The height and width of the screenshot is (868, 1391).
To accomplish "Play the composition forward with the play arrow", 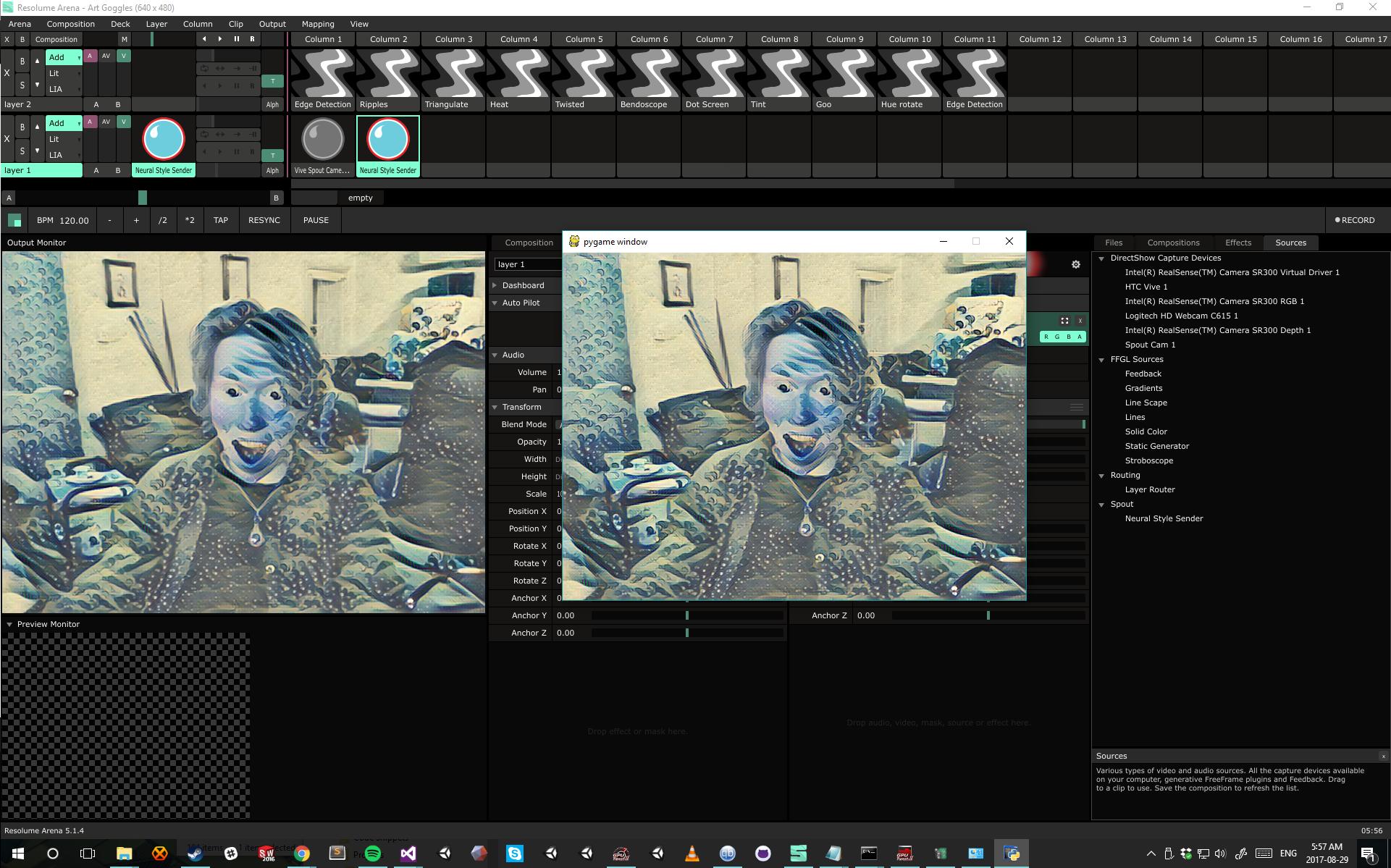I will click(220, 39).
